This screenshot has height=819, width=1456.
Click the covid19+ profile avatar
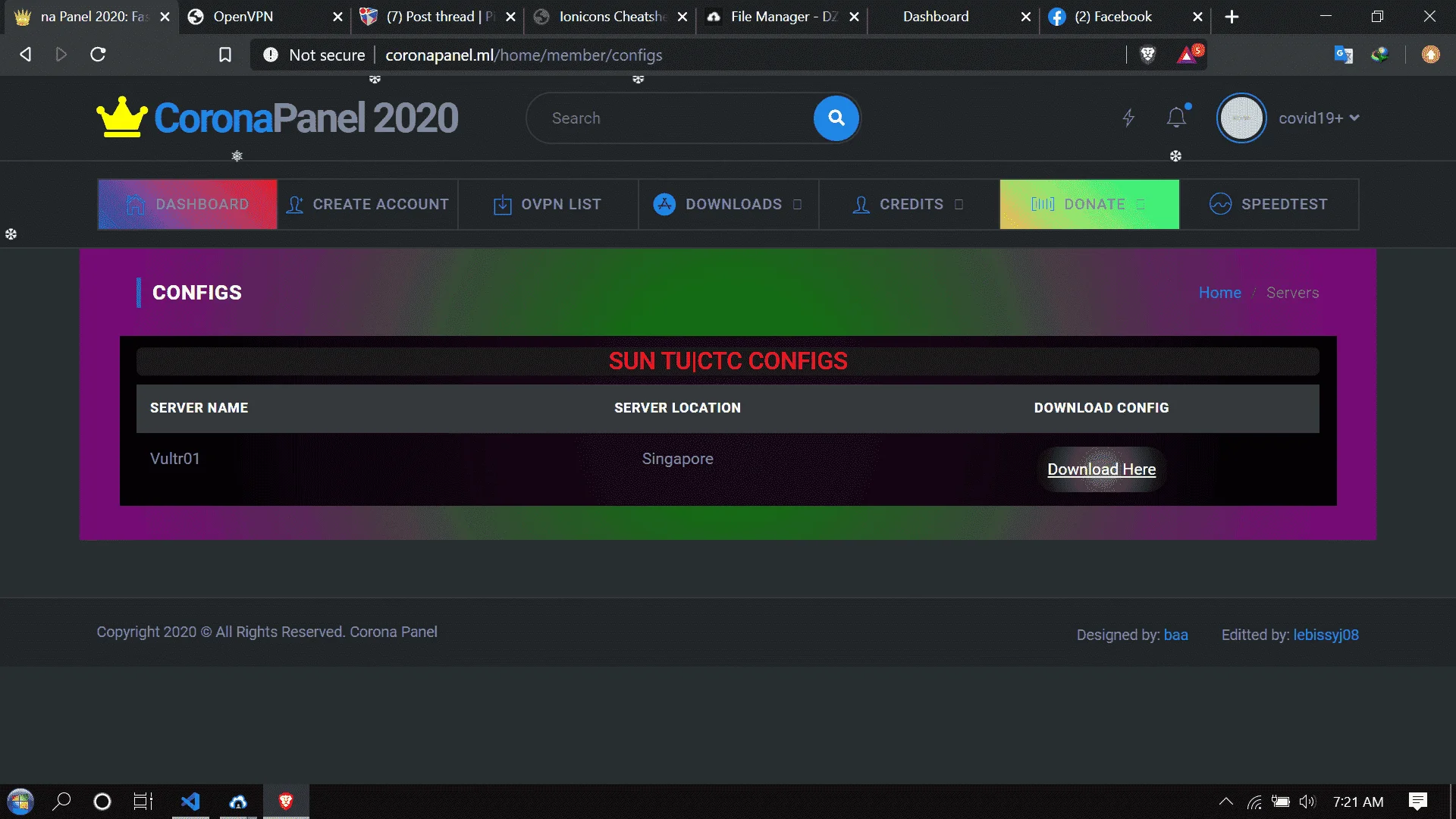1241,118
